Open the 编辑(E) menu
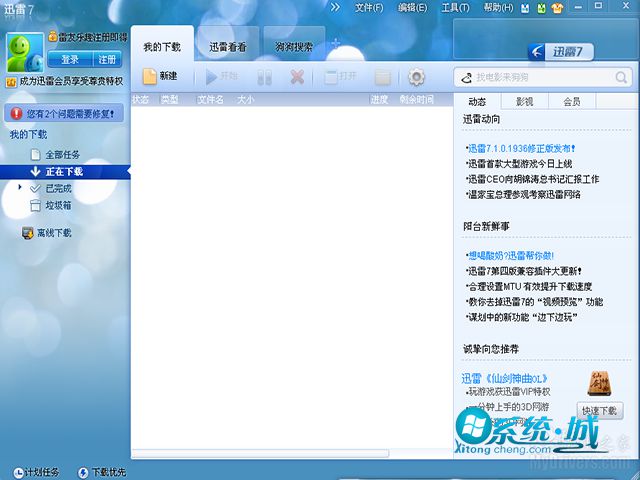This screenshot has width=640, height=480. pyautogui.click(x=412, y=8)
